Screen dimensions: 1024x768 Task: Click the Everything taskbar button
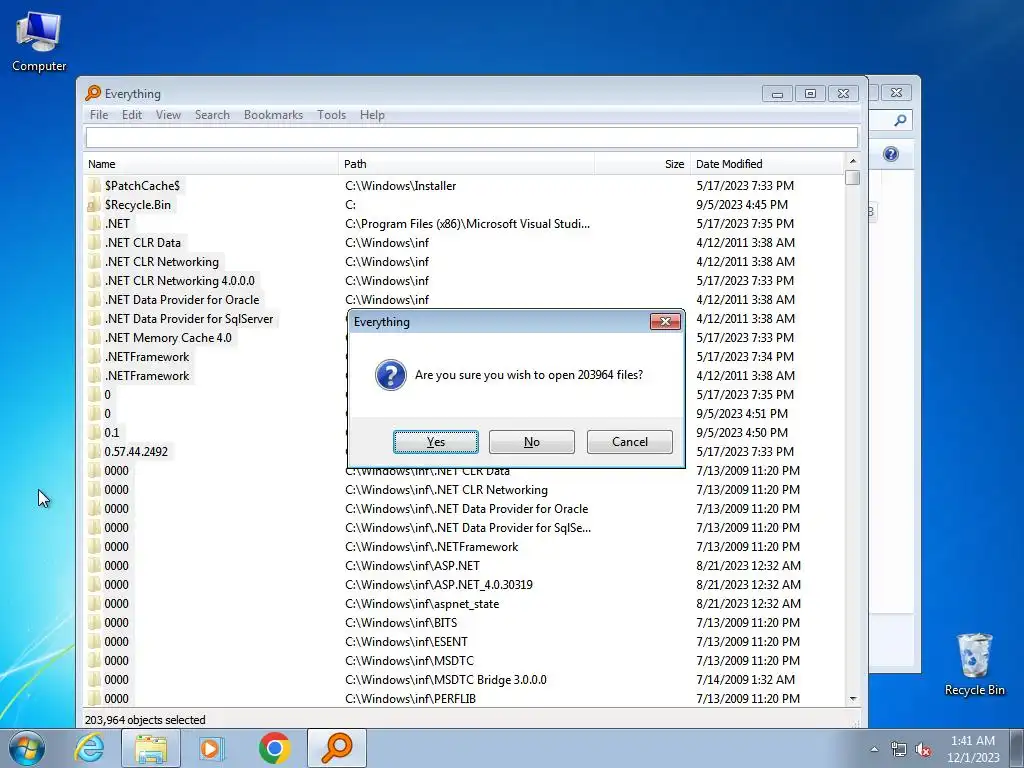pos(337,748)
